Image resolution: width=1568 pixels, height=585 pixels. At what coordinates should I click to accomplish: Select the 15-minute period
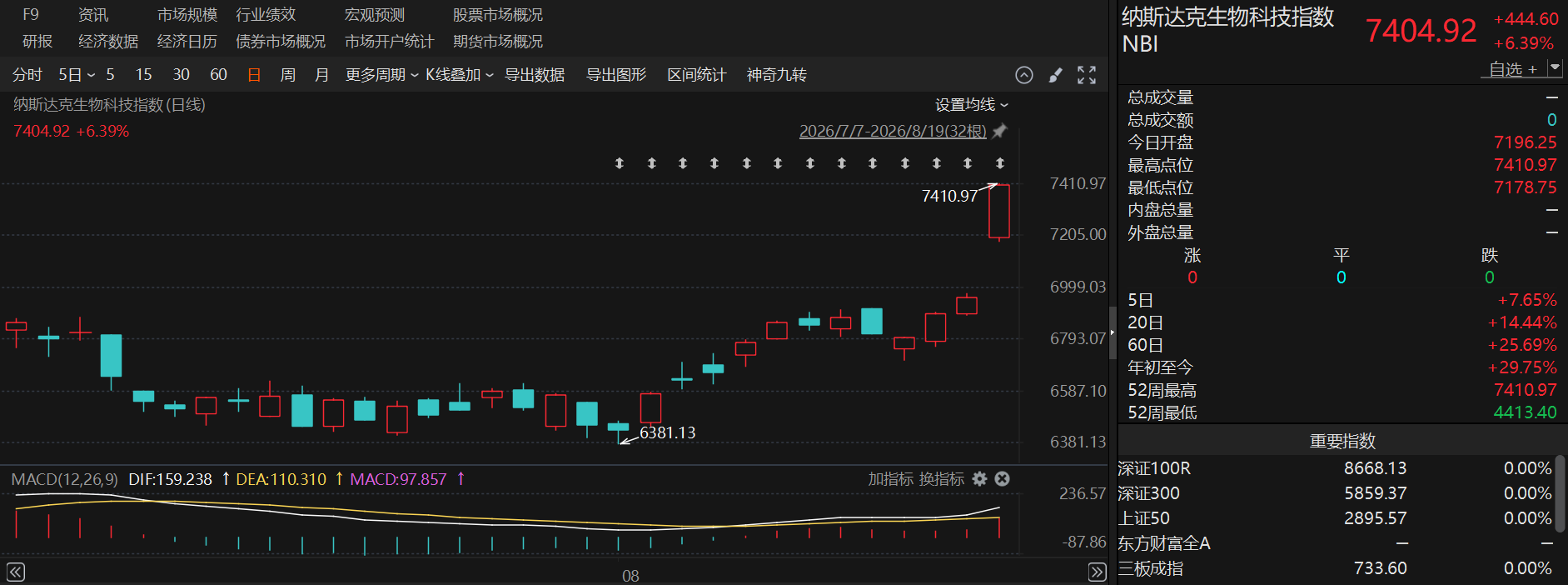143,75
